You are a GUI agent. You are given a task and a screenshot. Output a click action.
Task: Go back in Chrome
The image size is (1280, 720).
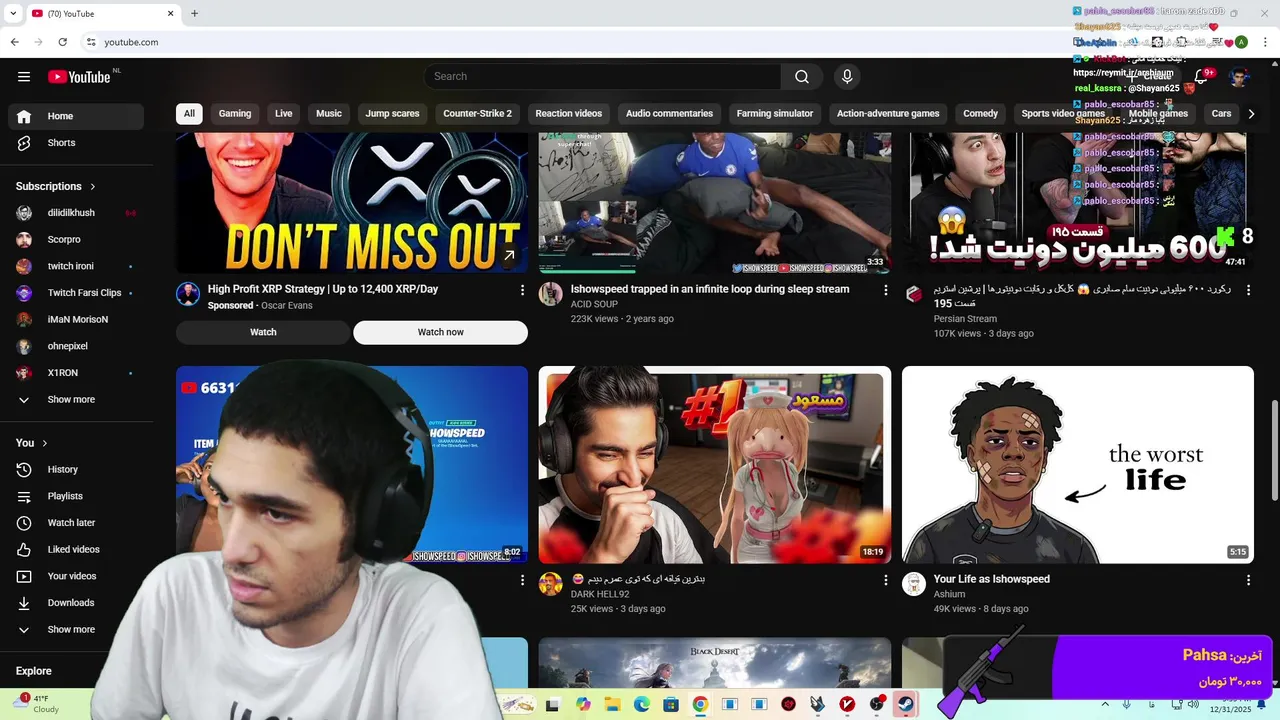click(x=14, y=42)
